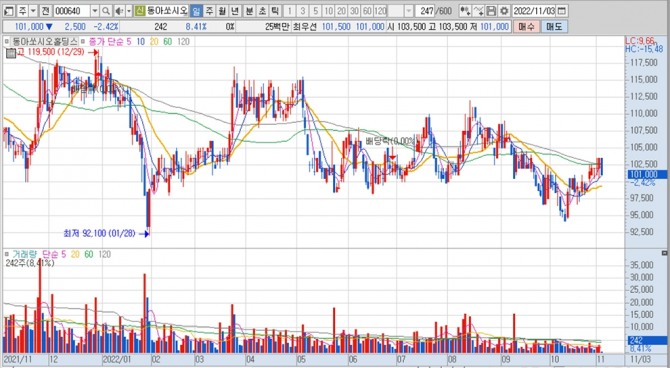Expand the stock code 000640 dropdown

pos(95,11)
